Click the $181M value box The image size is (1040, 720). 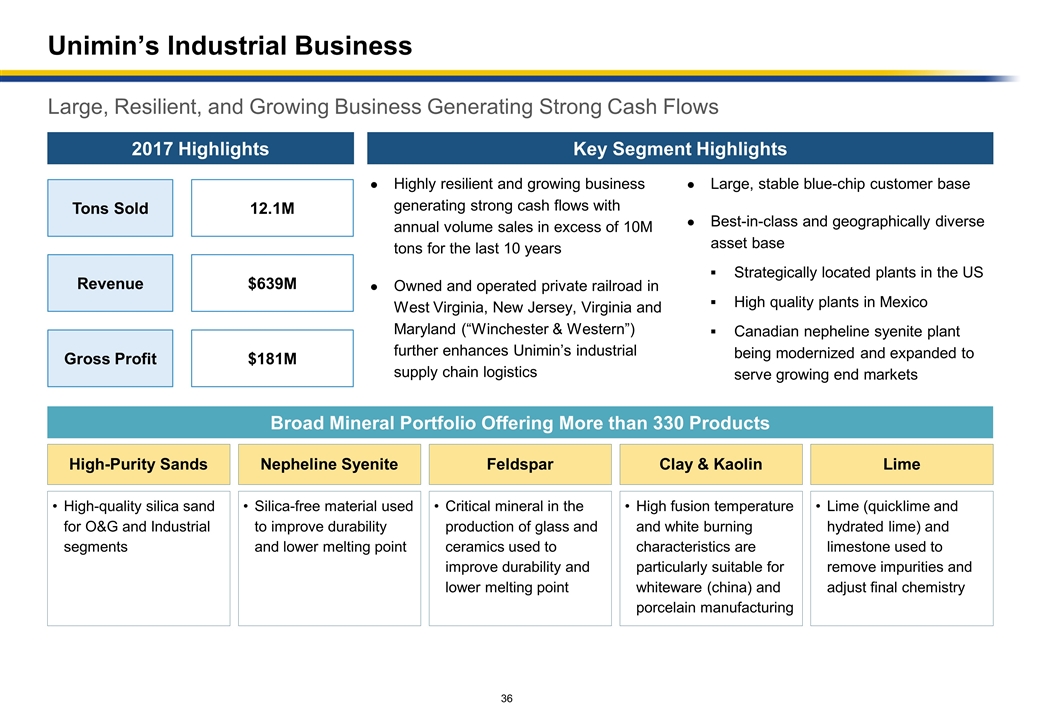tap(272, 358)
